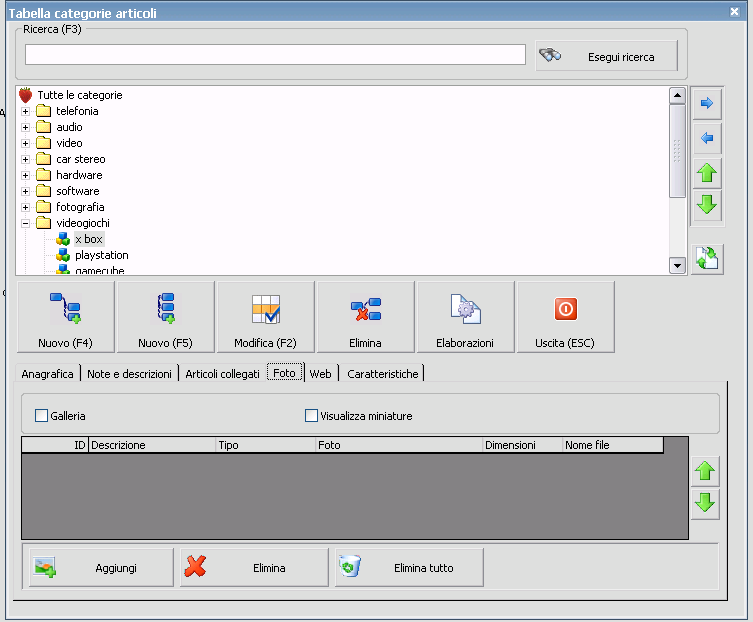Move photo up with green arrow beside grid
The image size is (753, 622).
pos(705,471)
